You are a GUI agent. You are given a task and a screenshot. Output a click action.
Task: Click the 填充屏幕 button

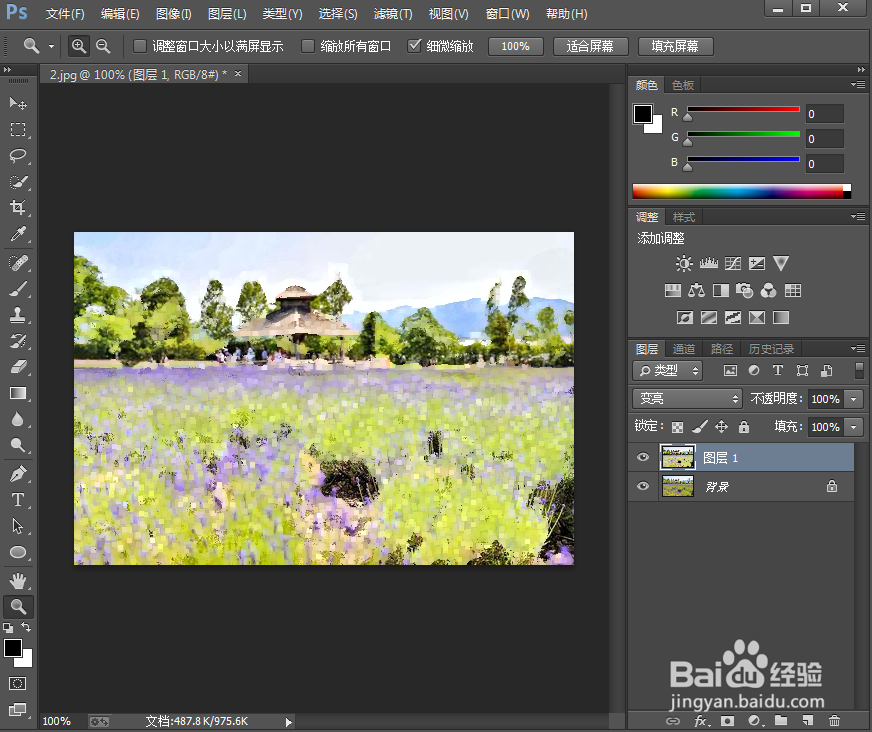tap(675, 46)
